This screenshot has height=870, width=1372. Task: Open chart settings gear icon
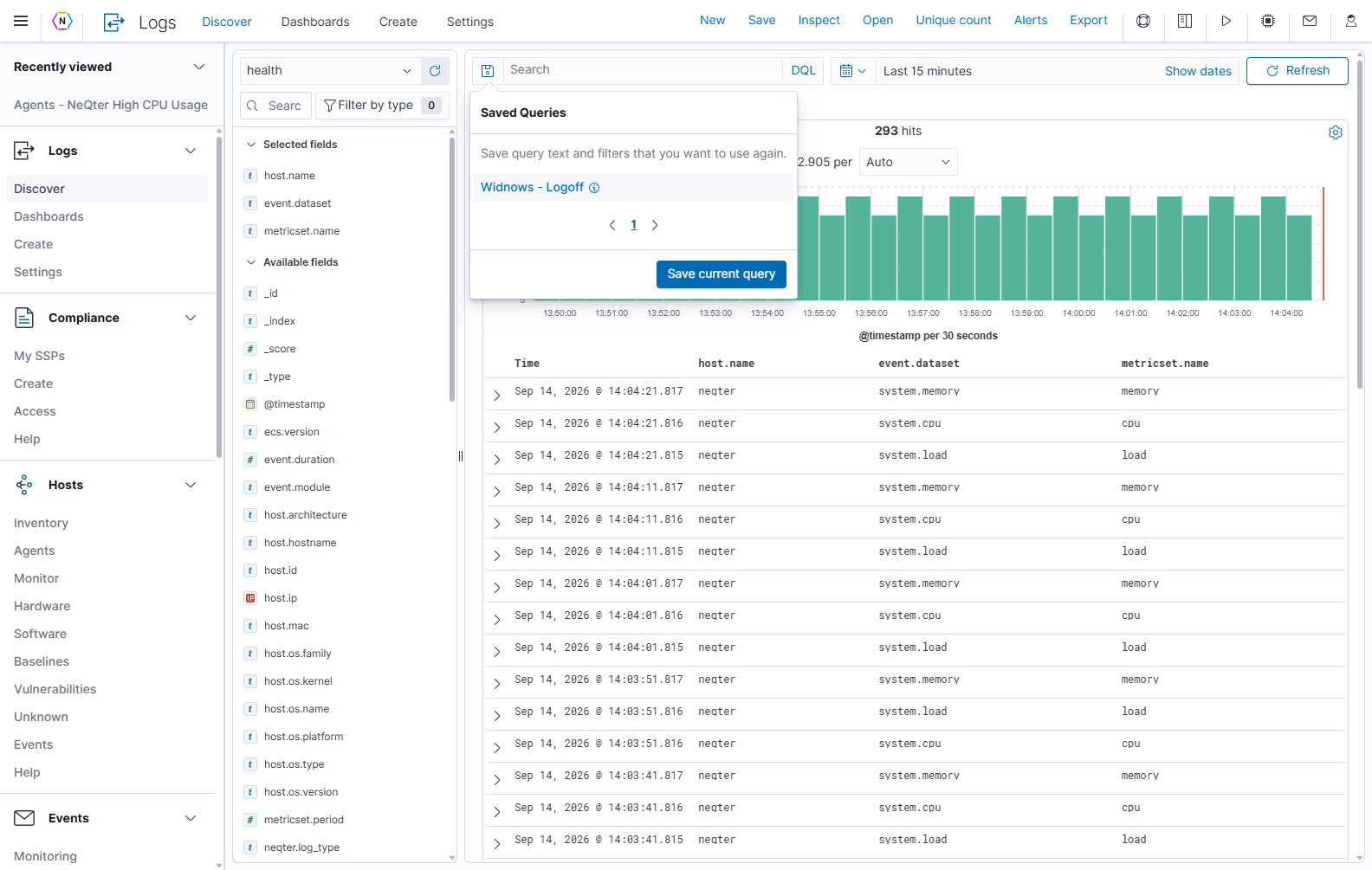point(1336,132)
